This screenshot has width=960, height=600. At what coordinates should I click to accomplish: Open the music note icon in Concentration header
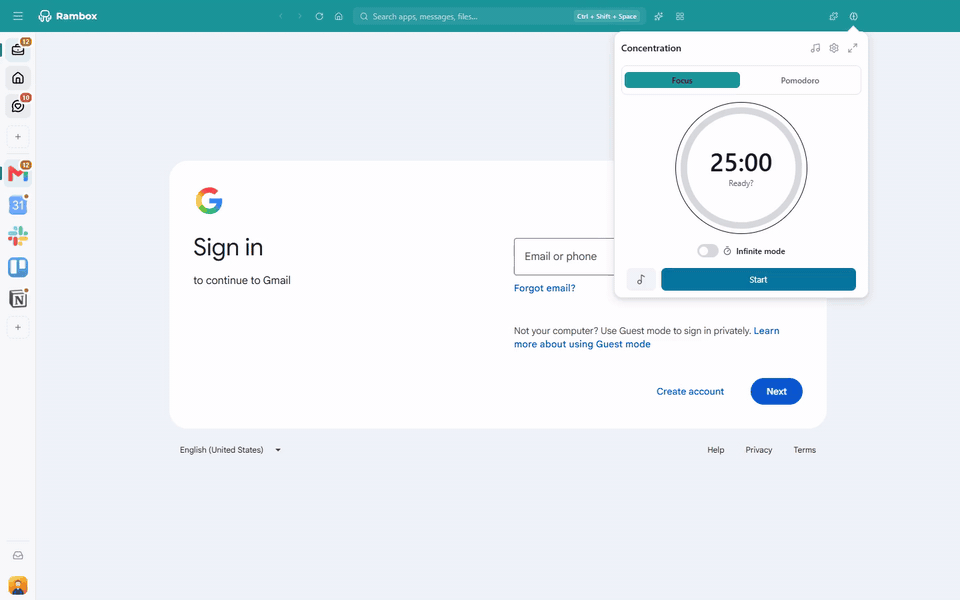[x=815, y=48]
